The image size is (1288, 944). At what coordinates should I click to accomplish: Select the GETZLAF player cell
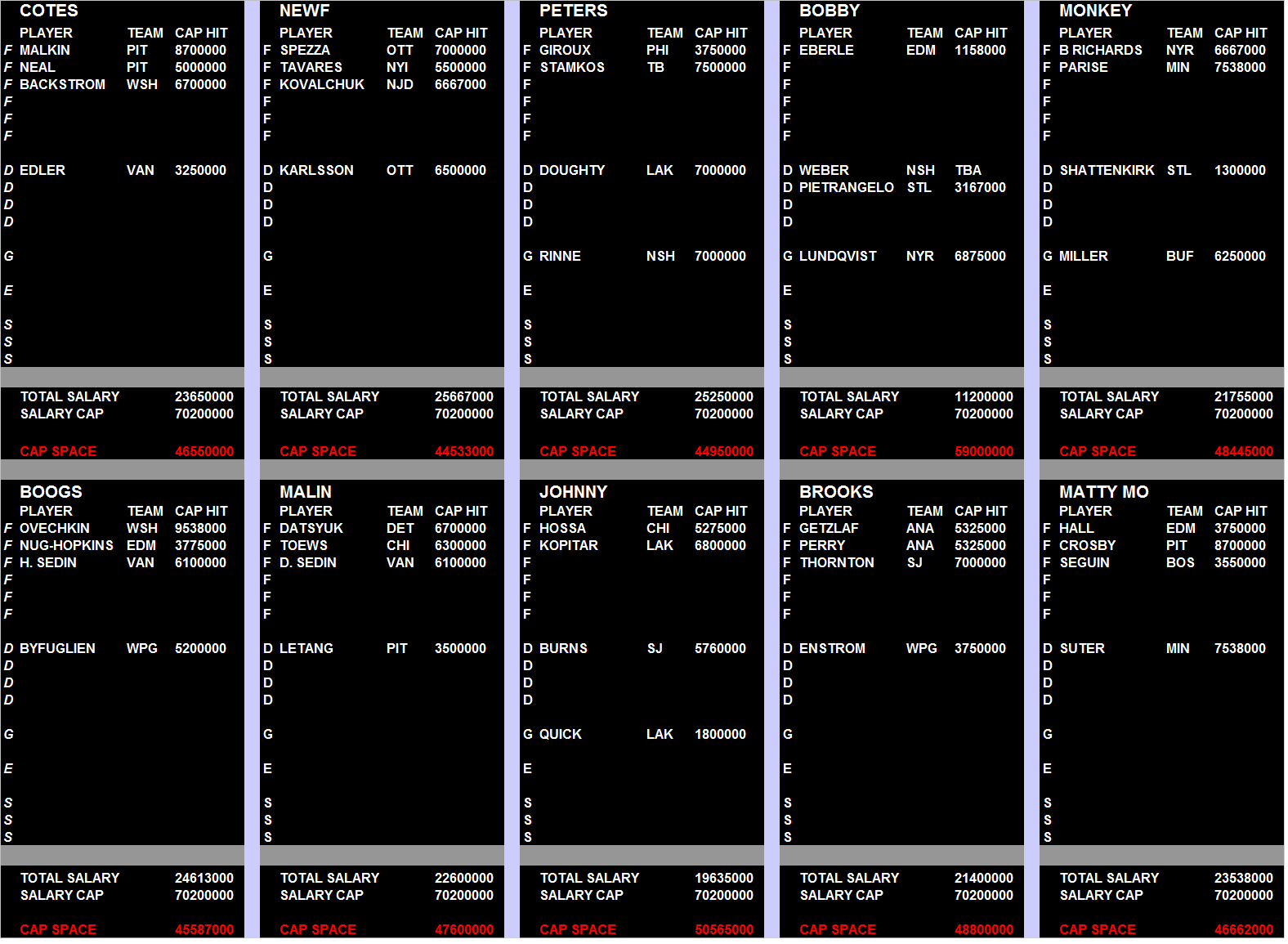[829, 528]
